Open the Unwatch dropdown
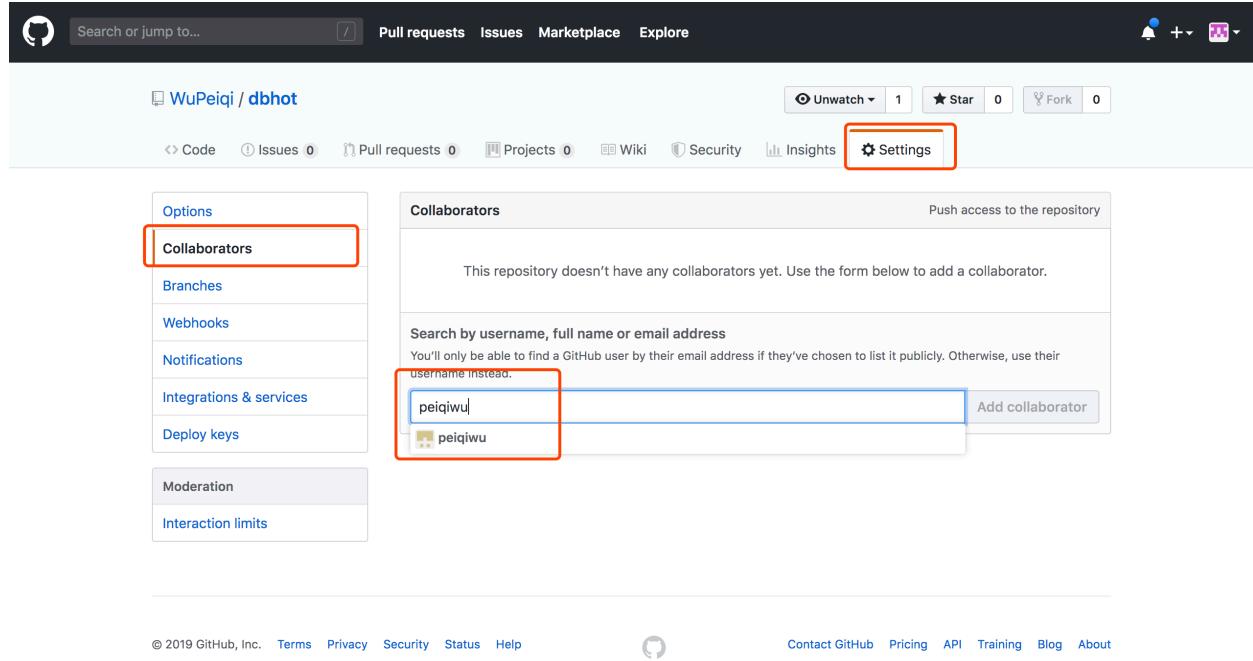The width and height of the screenshot is (1253, 661). (x=834, y=100)
